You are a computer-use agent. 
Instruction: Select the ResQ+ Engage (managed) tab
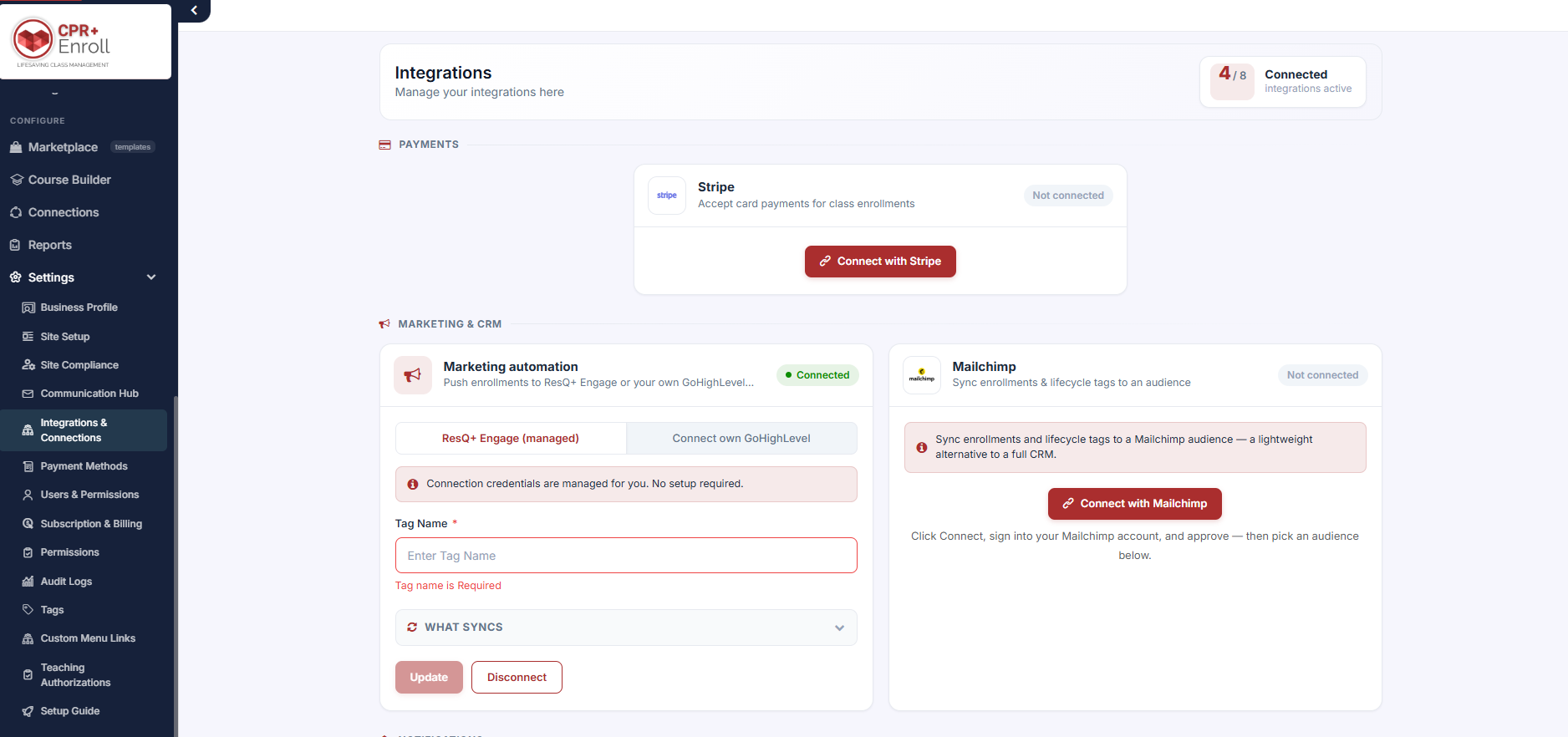511,439
